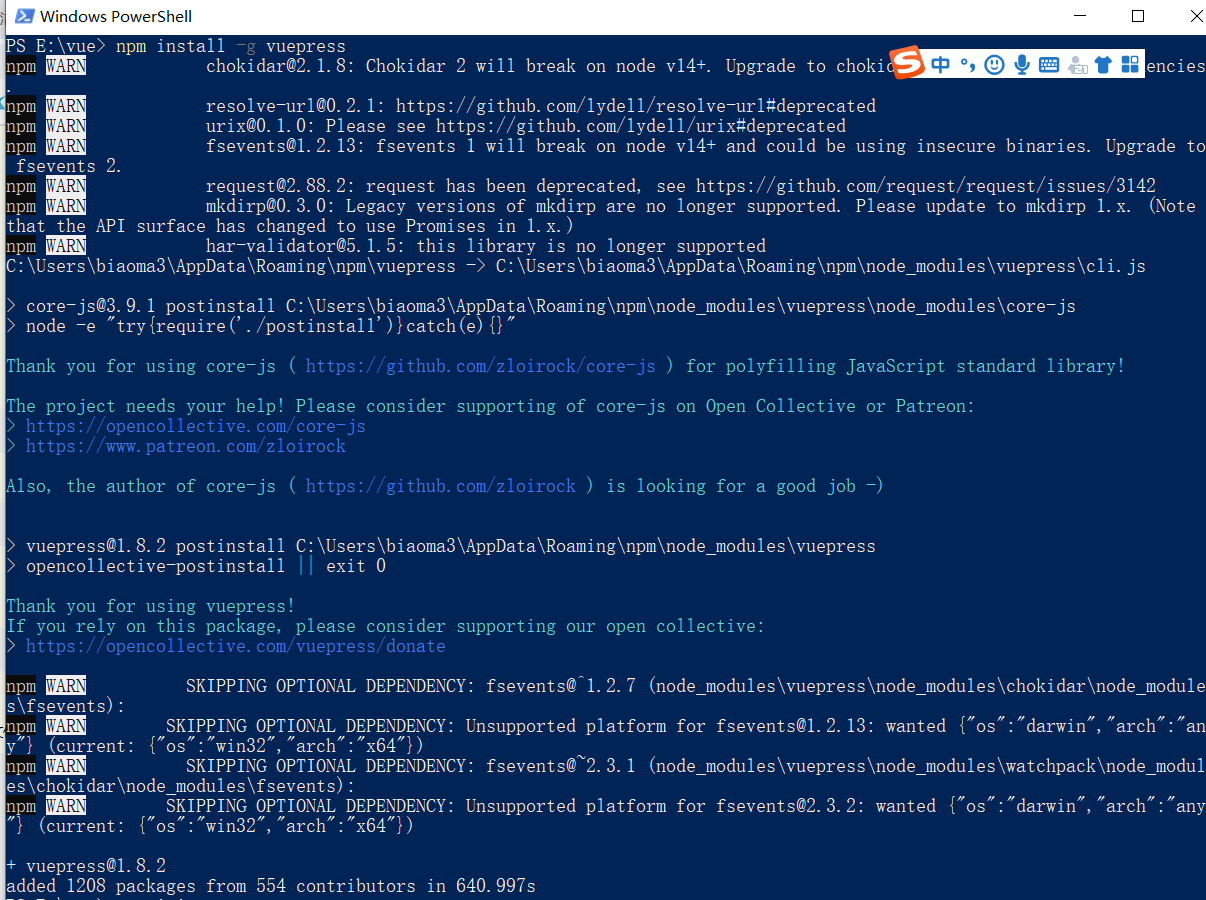Click the 'core-js@3.9.1 postinstall' line

click(541, 306)
